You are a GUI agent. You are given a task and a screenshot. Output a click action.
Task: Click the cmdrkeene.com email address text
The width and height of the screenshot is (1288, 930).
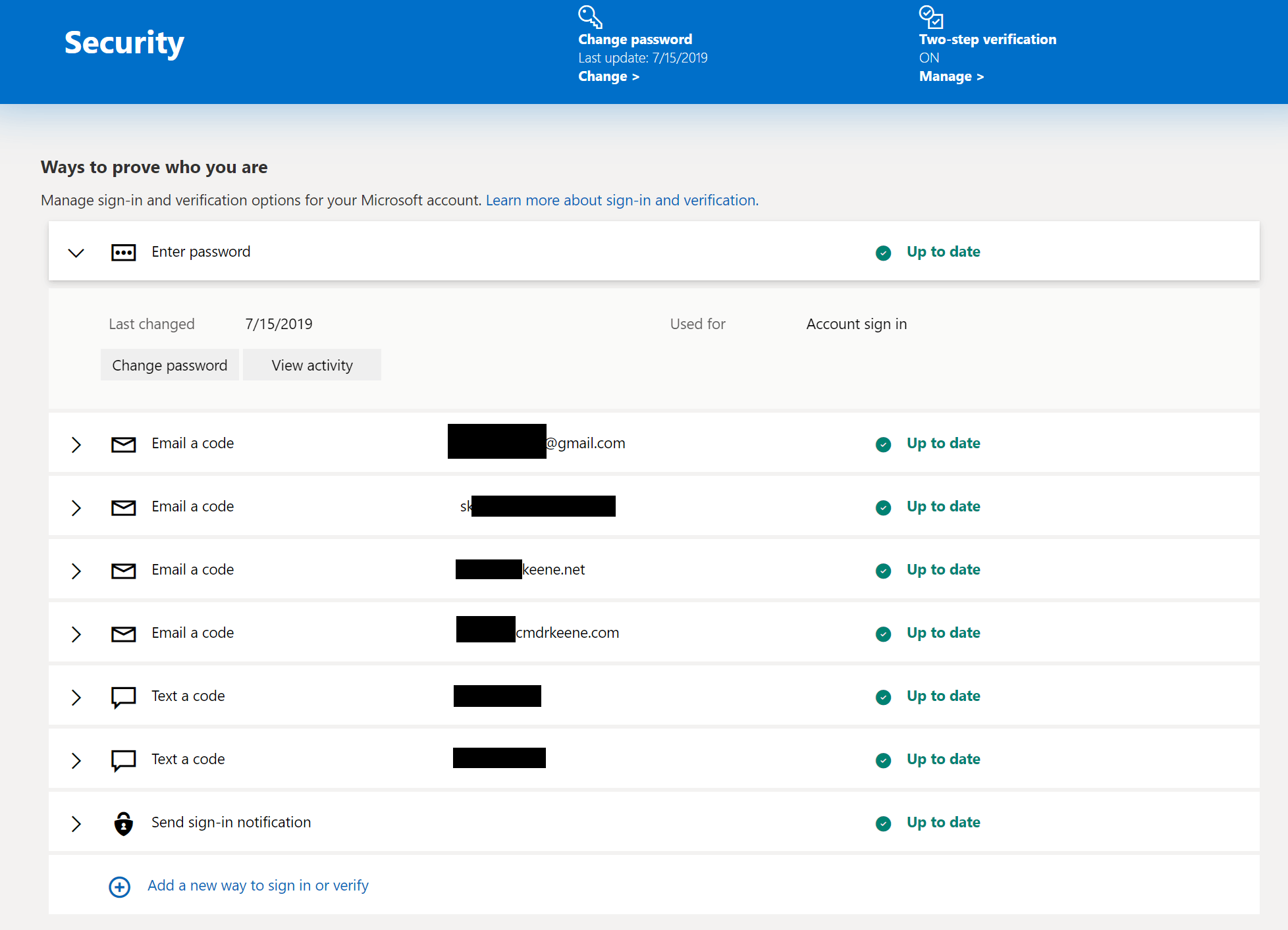click(567, 633)
